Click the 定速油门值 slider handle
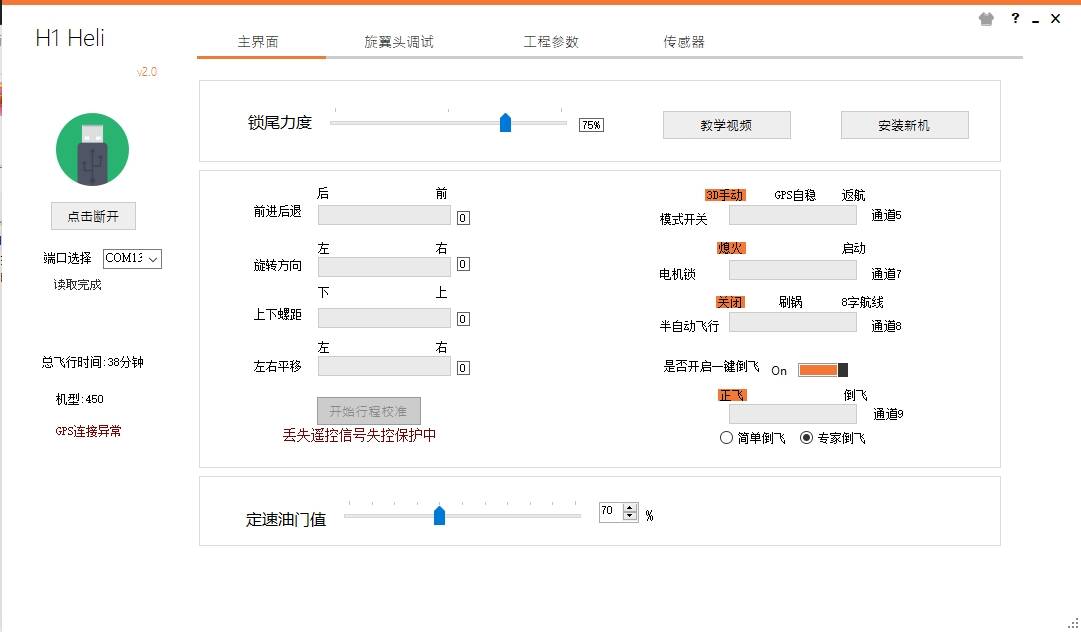 [439, 515]
